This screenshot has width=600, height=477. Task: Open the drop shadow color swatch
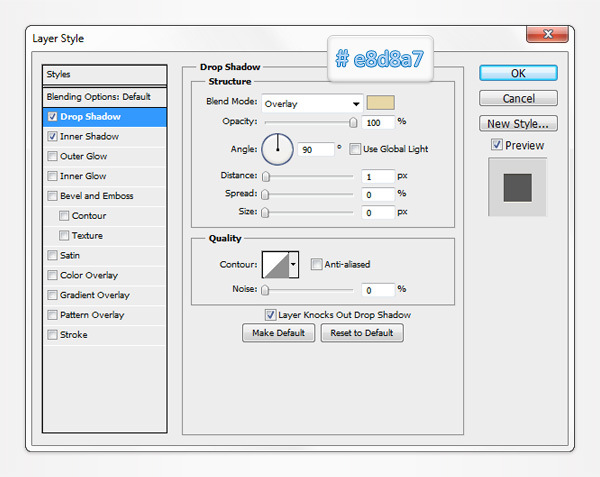[381, 102]
